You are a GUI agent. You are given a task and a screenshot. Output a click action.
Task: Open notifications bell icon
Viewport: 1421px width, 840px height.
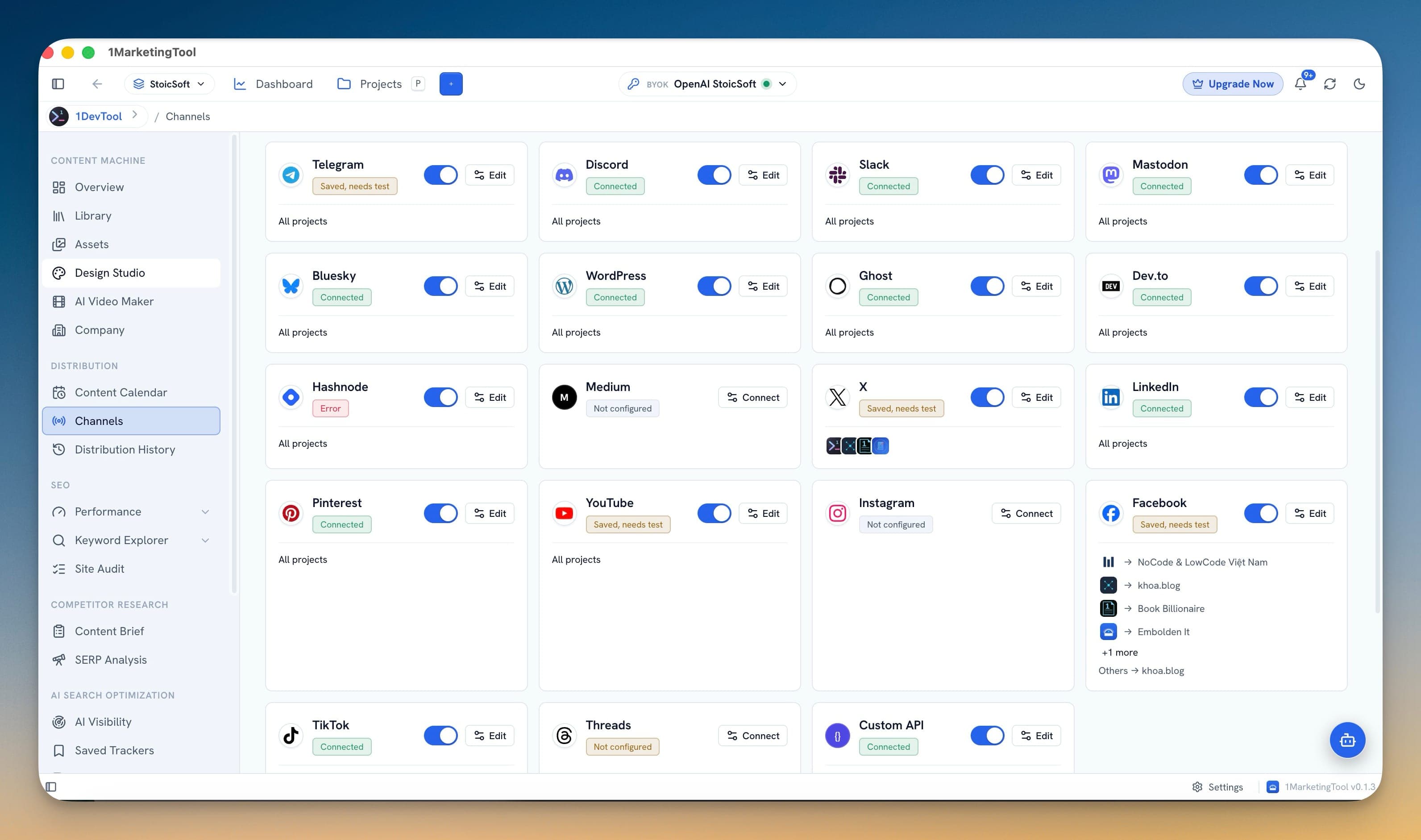(x=1301, y=84)
